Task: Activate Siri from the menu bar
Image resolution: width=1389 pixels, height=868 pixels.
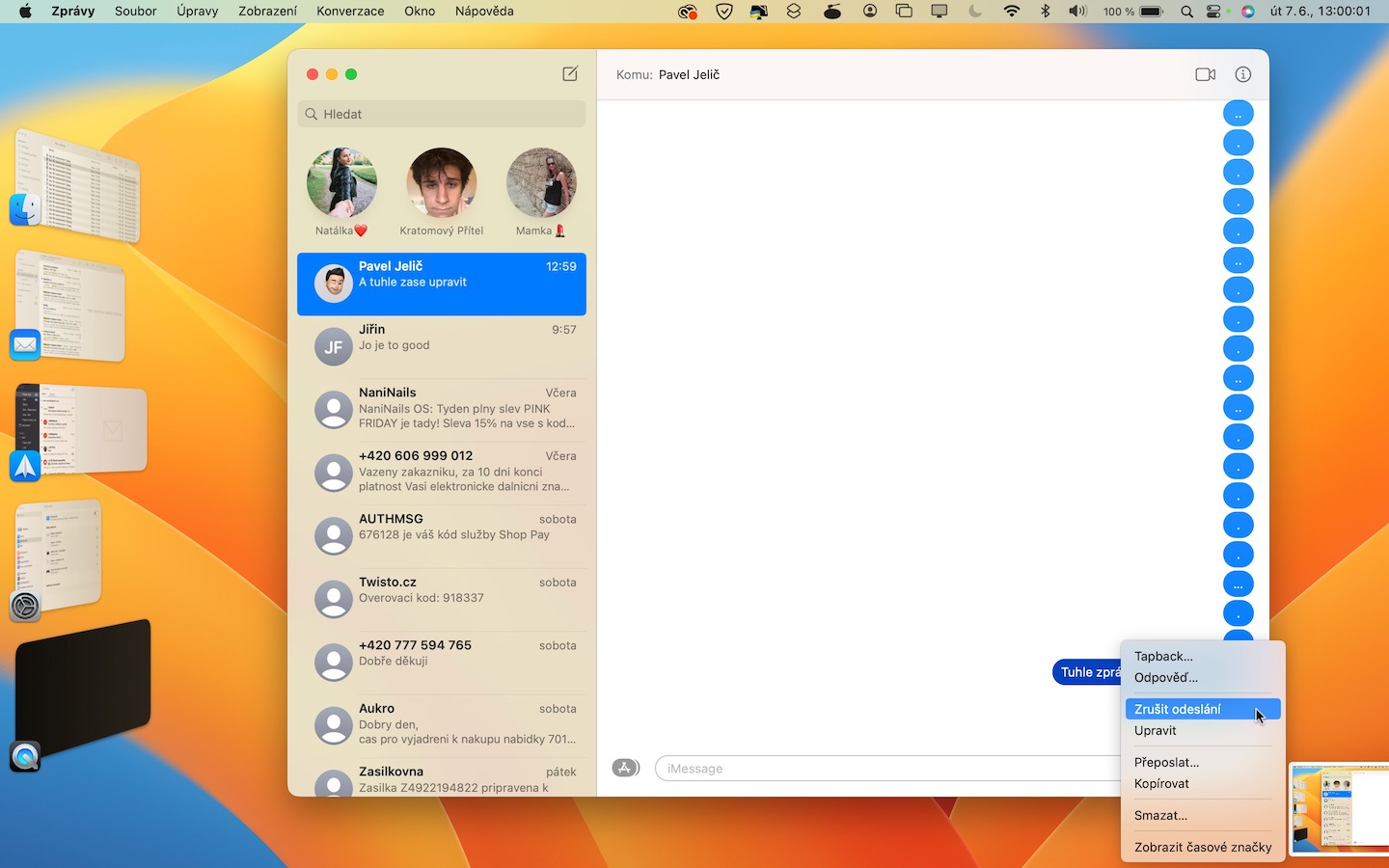Action: pos(1248,12)
